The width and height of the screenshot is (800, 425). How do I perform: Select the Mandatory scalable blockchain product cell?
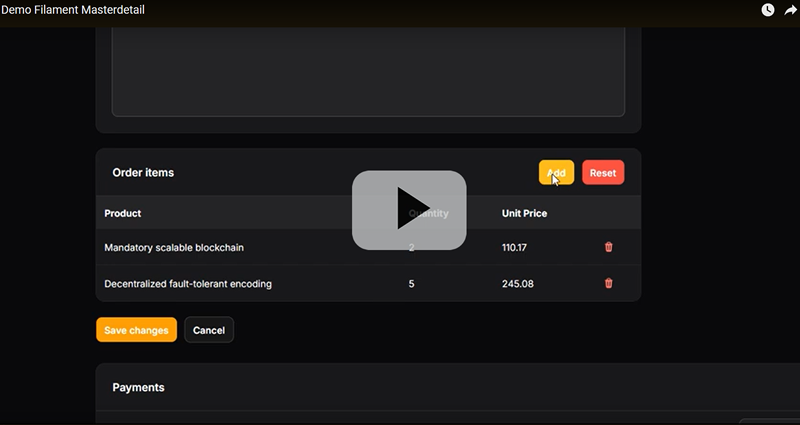(x=174, y=247)
